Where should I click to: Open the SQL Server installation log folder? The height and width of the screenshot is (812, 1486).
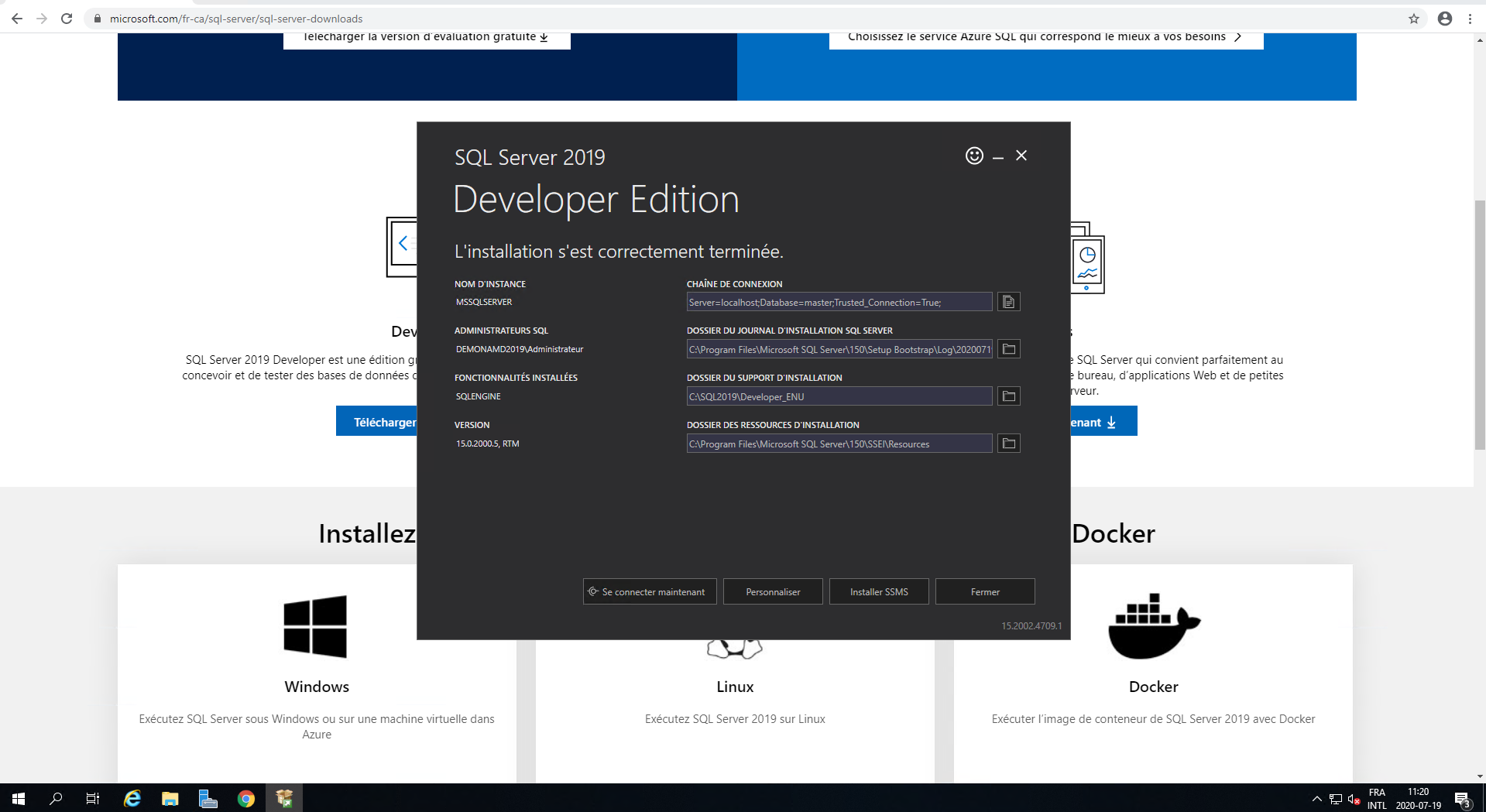coord(1008,349)
